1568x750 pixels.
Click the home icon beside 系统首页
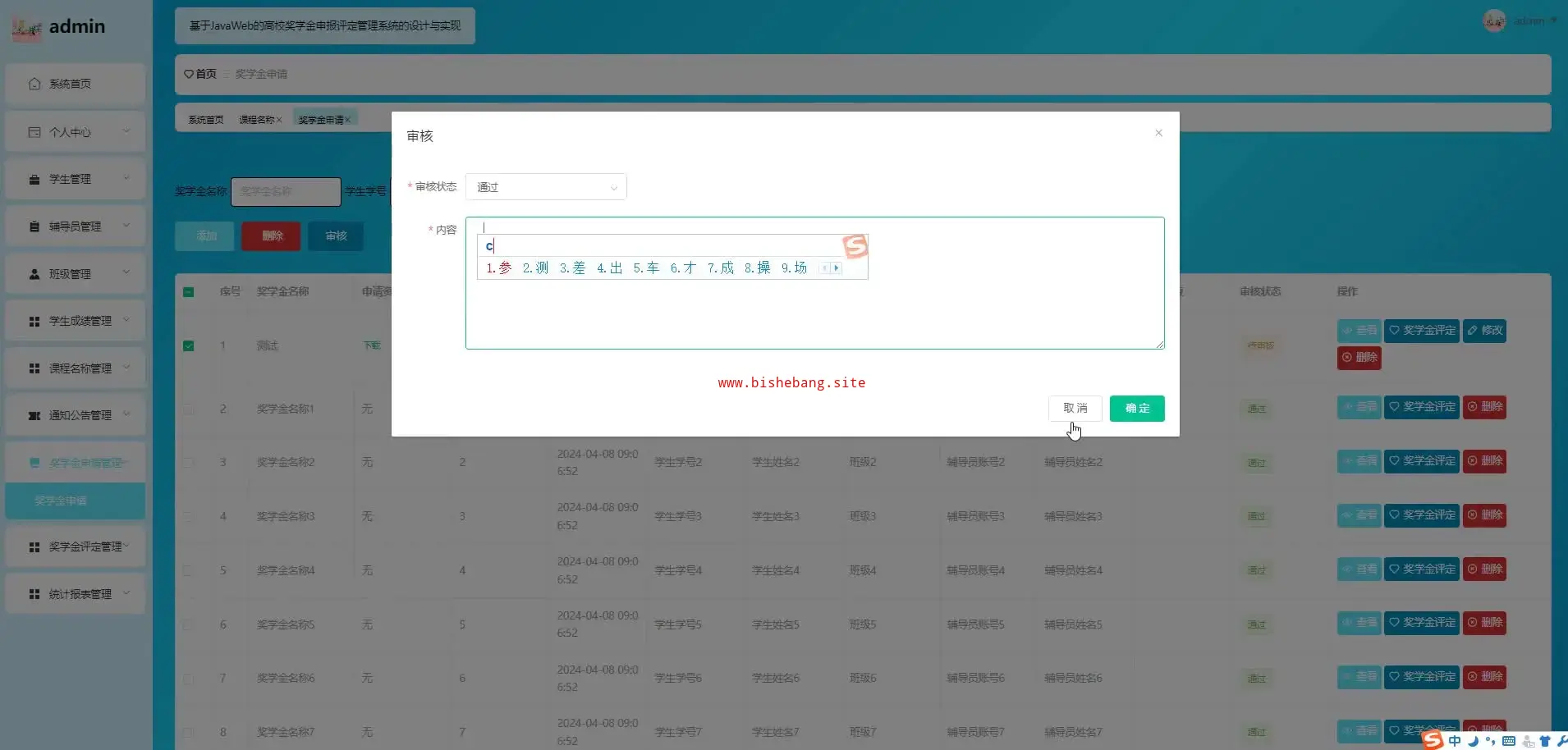point(34,84)
